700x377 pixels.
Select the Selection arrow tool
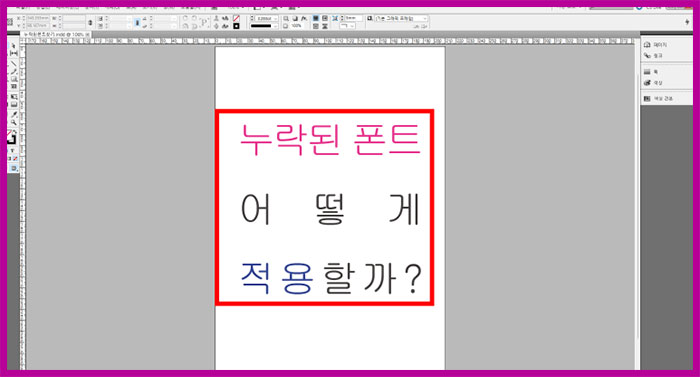(x=14, y=46)
